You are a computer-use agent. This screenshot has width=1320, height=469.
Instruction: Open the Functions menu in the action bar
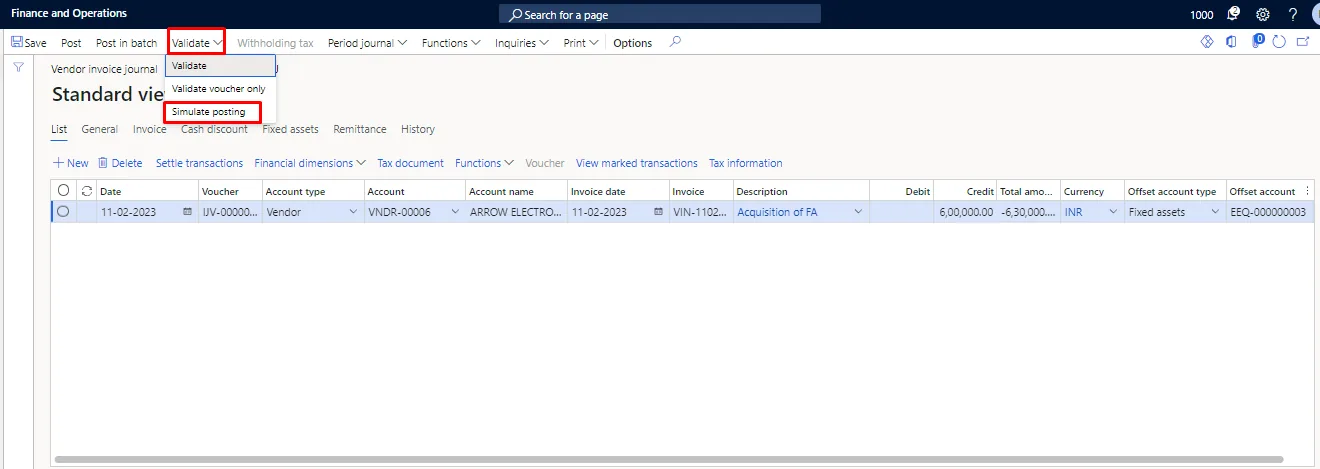(451, 43)
